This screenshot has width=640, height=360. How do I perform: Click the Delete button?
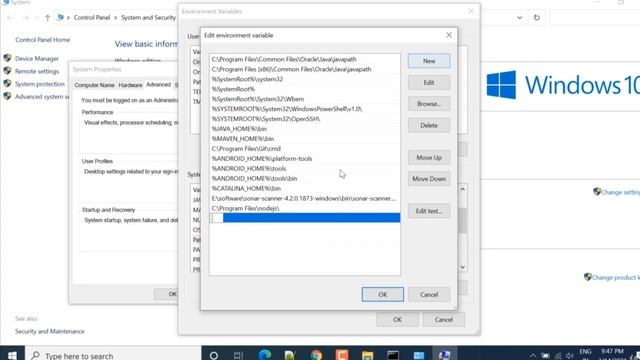[x=429, y=125]
